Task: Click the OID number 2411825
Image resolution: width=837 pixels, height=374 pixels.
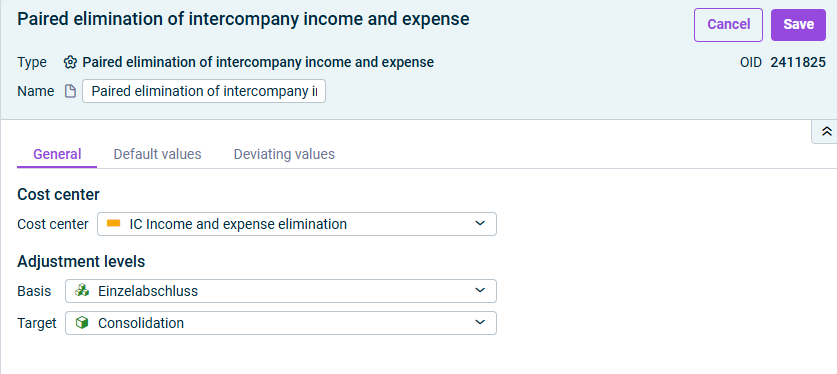Action: click(798, 62)
